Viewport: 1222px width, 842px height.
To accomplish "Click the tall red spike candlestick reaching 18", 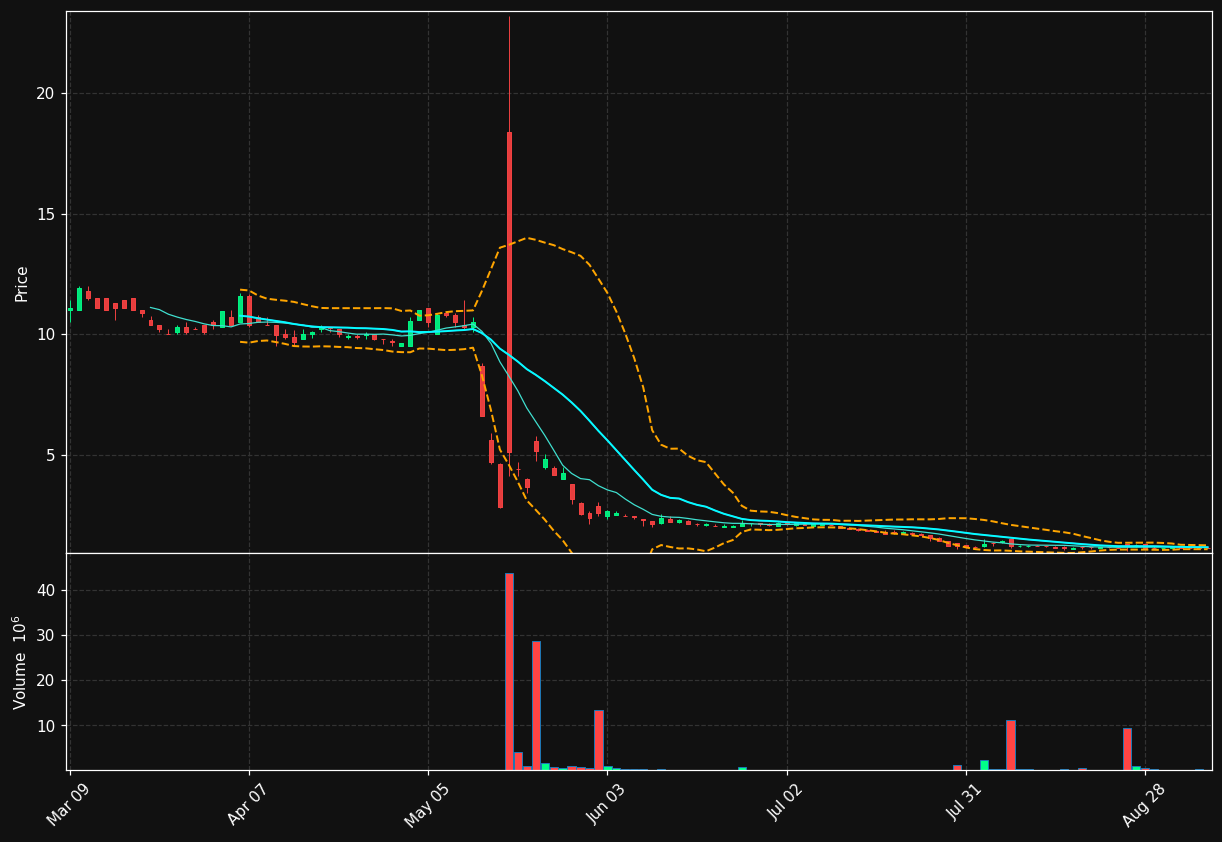I will 509,292.
